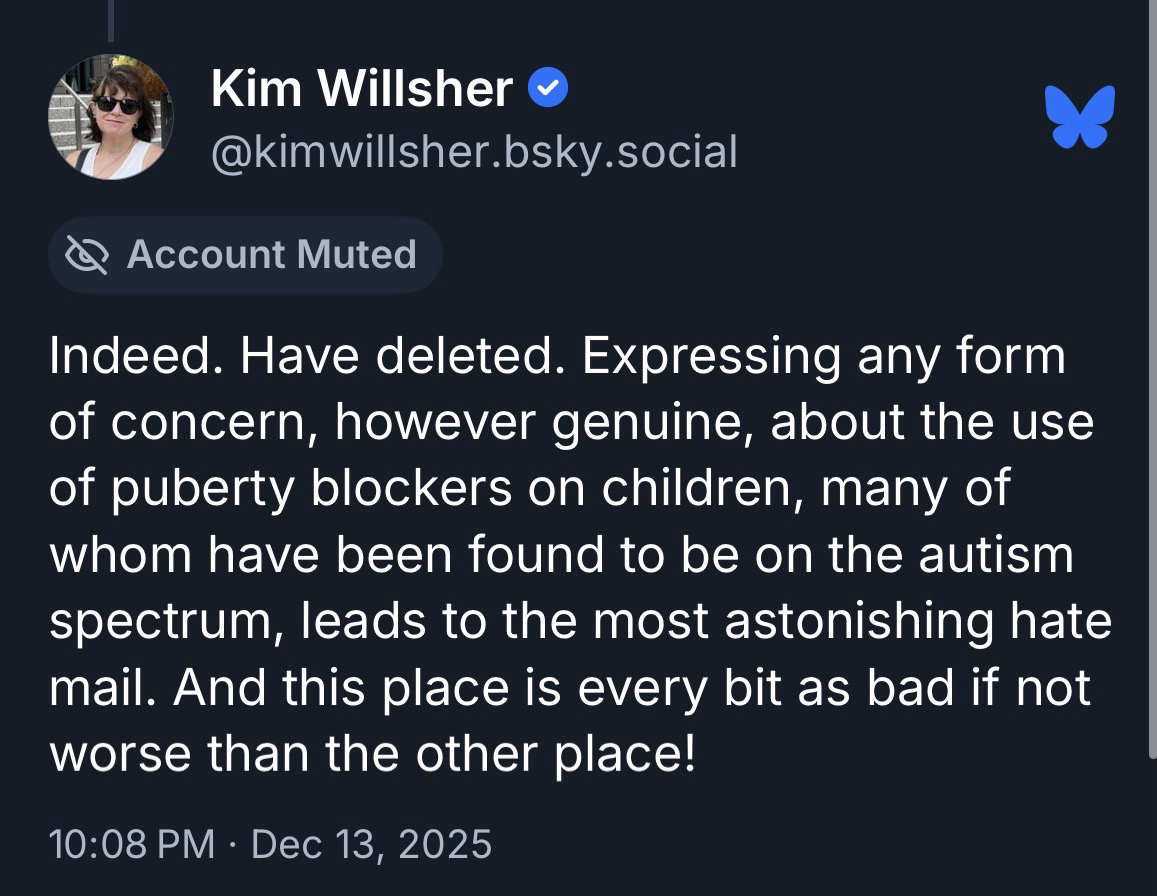The width and height of the screenshot is (1157, 896).
Task: Click the word "genuine" in the post
Action: (656, 423)
